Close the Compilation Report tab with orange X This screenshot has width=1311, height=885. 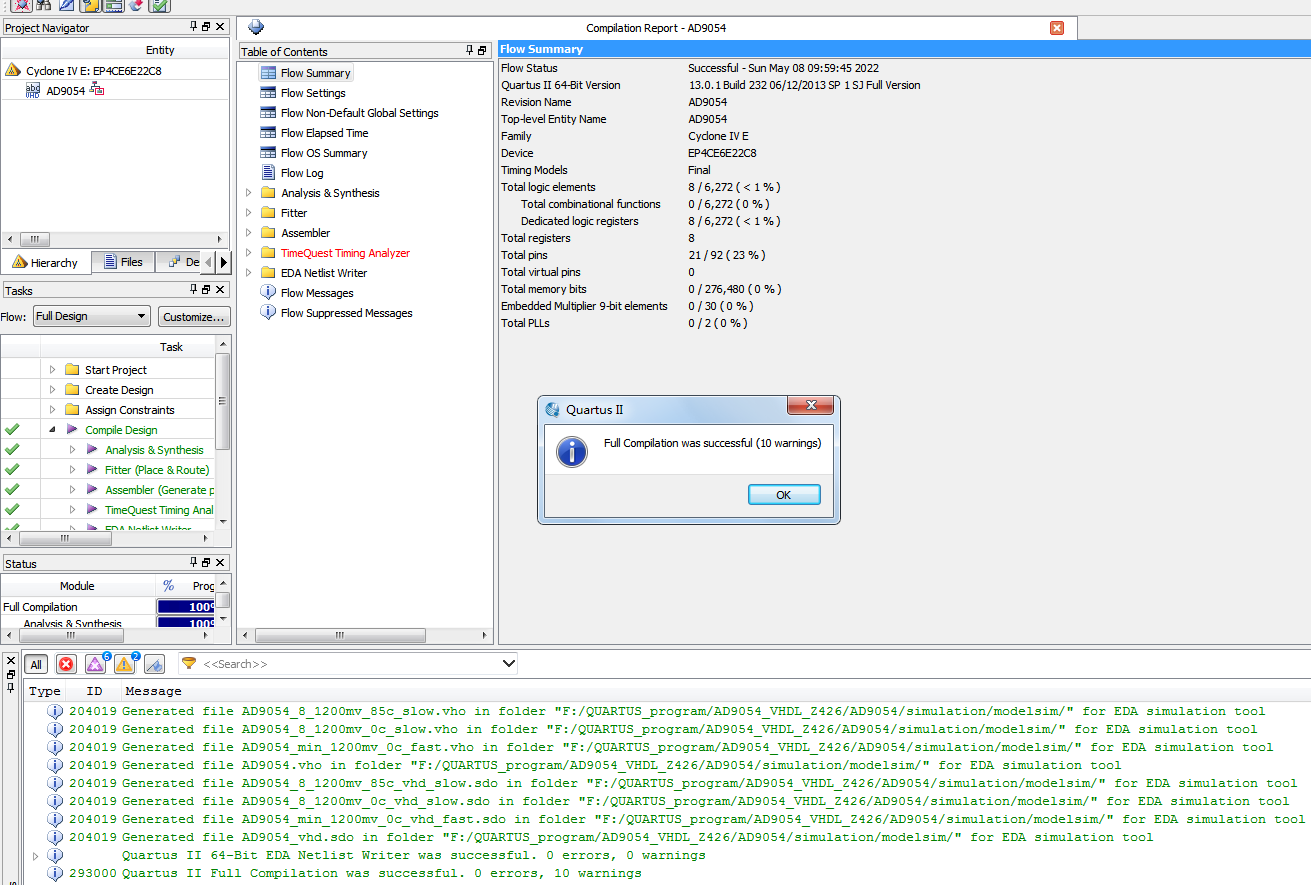tap(1057, 28)
